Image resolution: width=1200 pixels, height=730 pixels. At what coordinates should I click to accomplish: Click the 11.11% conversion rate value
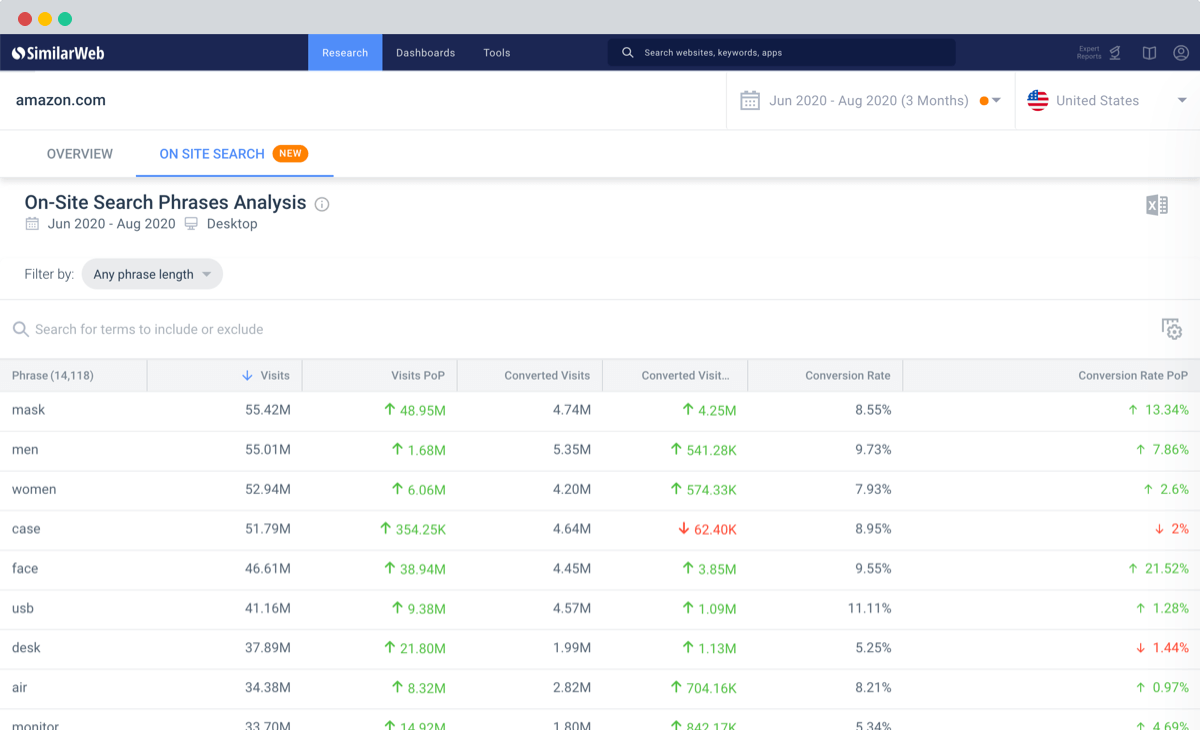(869, 608)
